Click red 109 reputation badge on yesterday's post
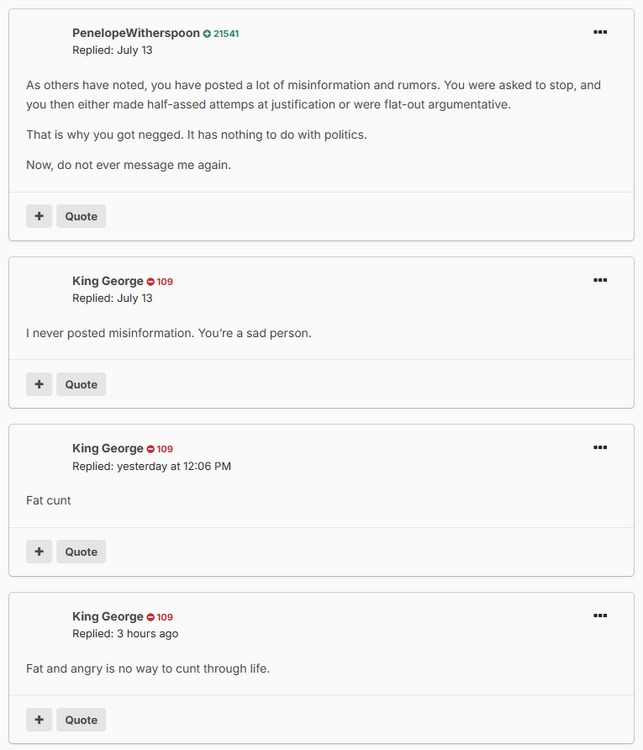Viewport: 643px width, 750px height. (160, 449)
